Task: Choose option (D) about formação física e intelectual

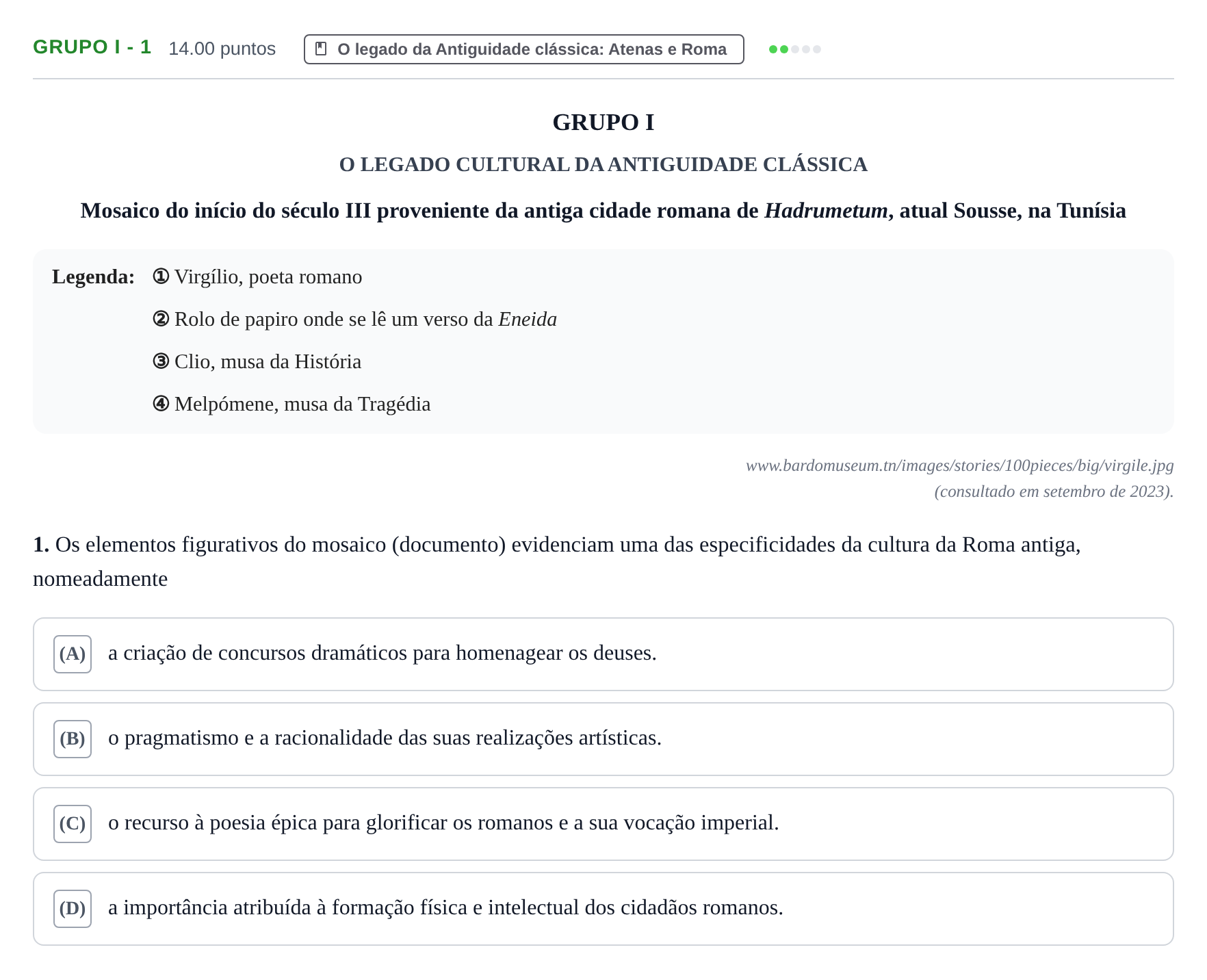Action: tap(603, 908)
